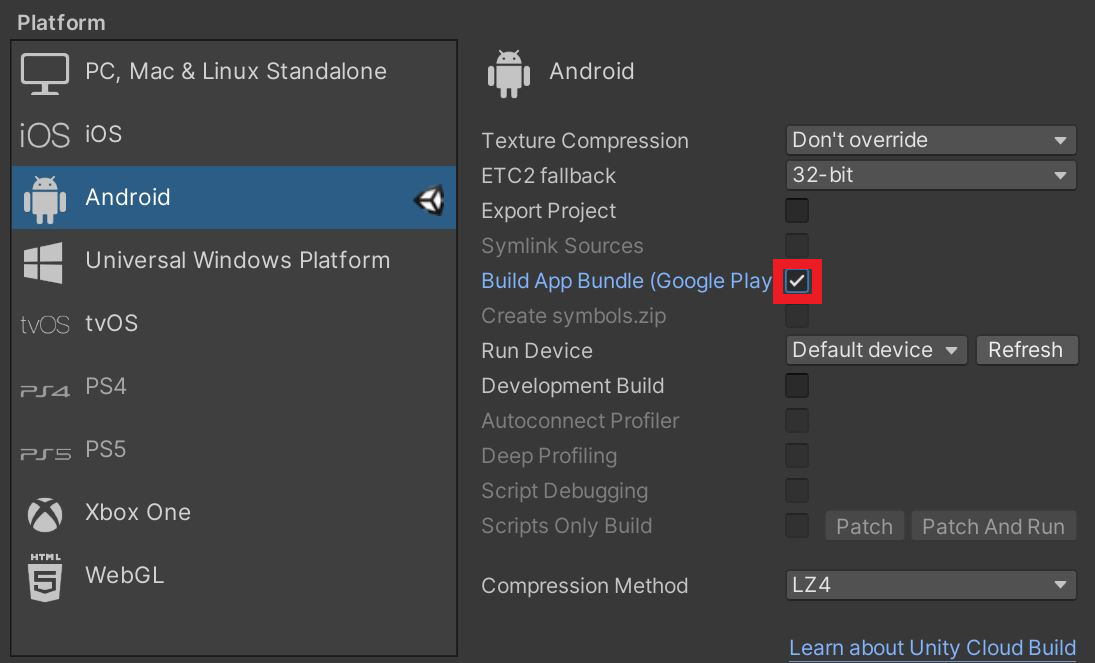Open the Run Device Default device dropdown

tap(876, 350)
